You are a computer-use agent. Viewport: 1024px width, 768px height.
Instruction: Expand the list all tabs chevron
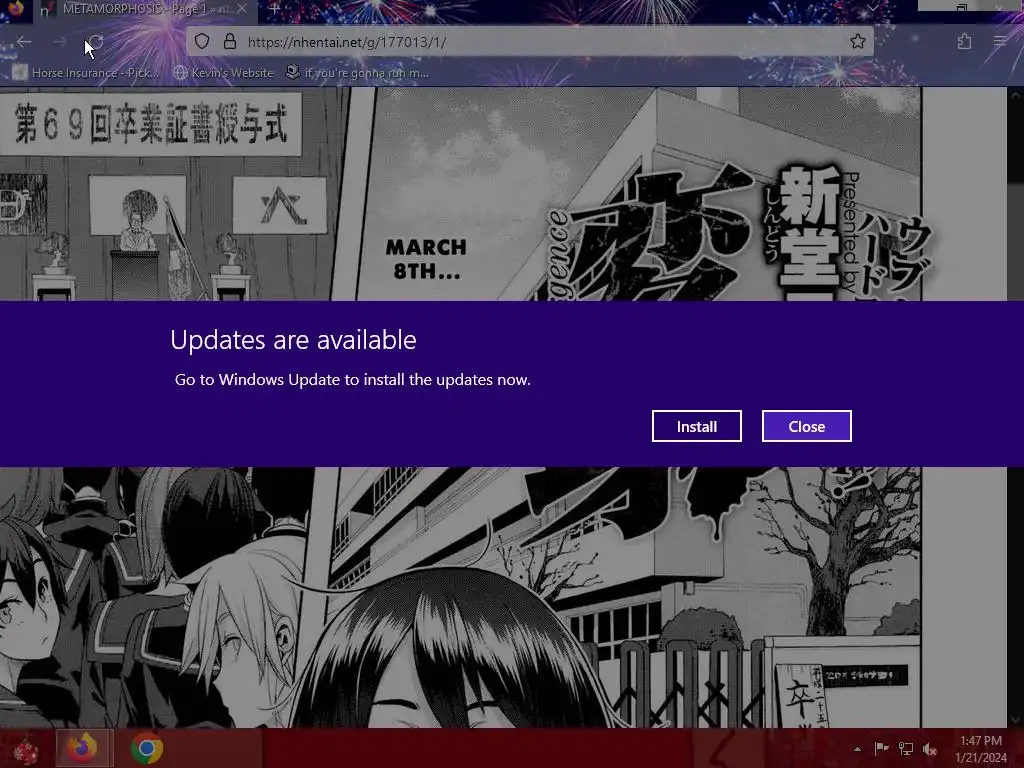click(x=873, y=8)
